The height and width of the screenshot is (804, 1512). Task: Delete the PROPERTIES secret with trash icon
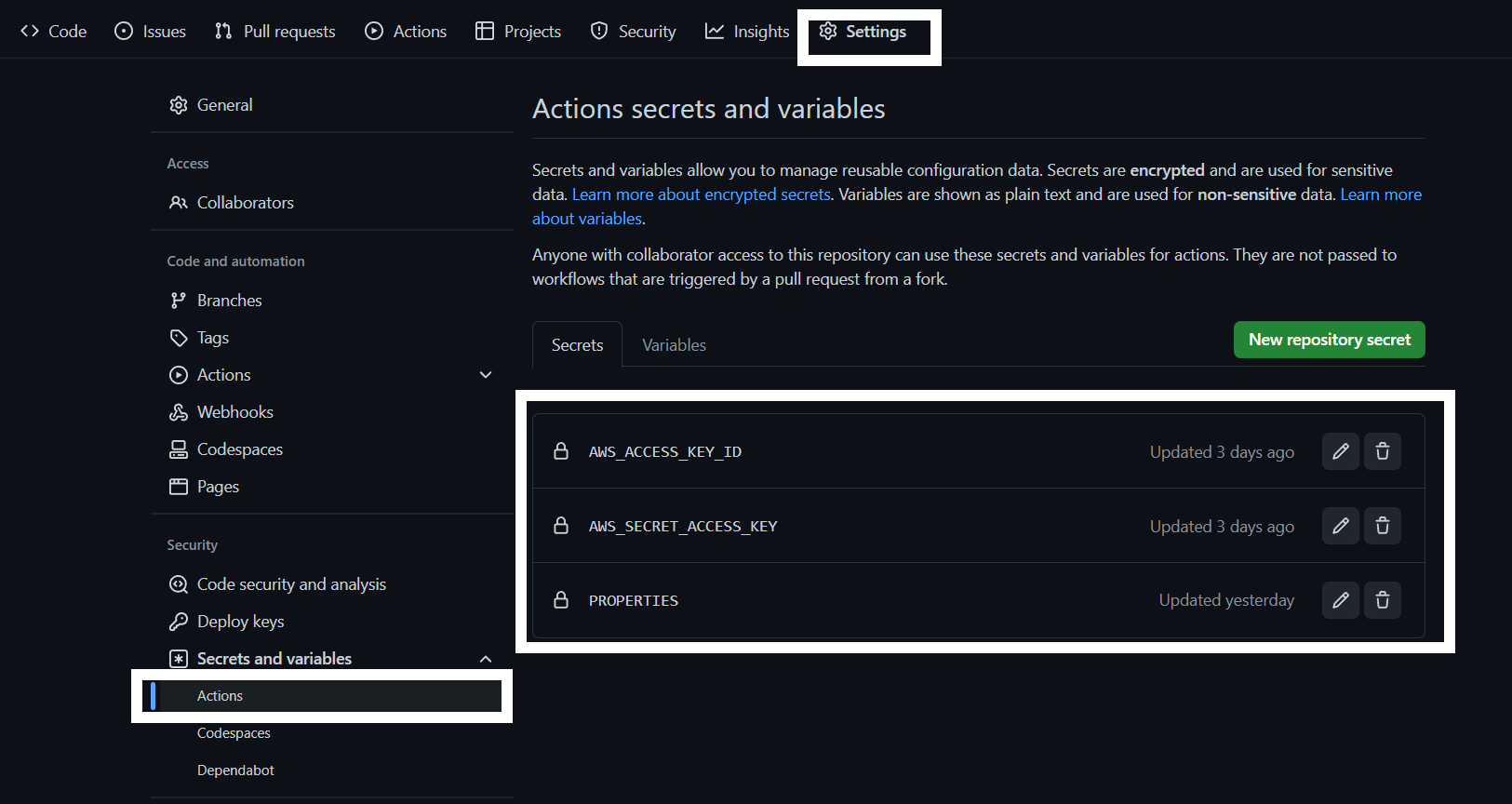pos(1383,600)
